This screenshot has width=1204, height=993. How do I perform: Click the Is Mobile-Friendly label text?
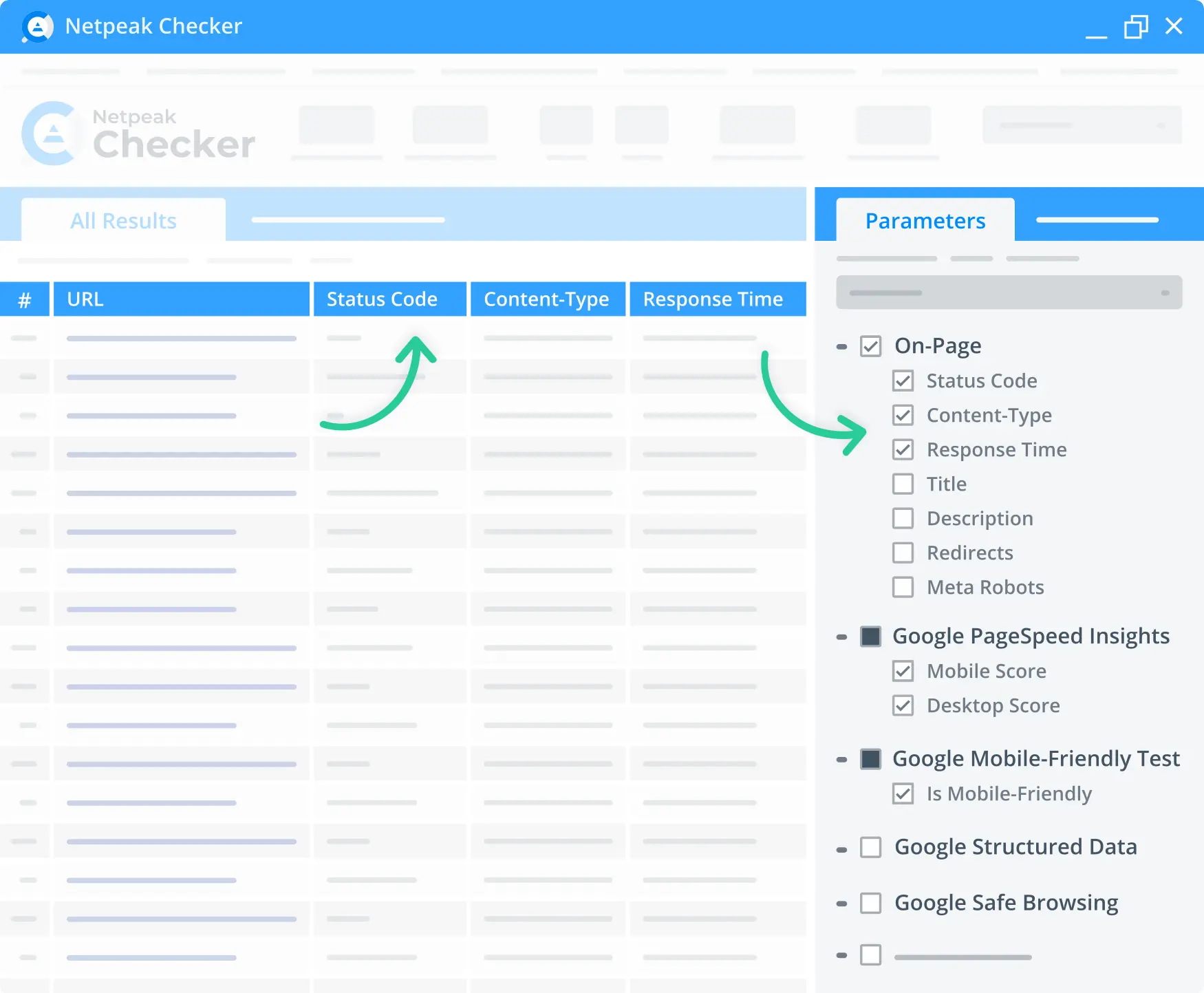(x=1009, y=793)
